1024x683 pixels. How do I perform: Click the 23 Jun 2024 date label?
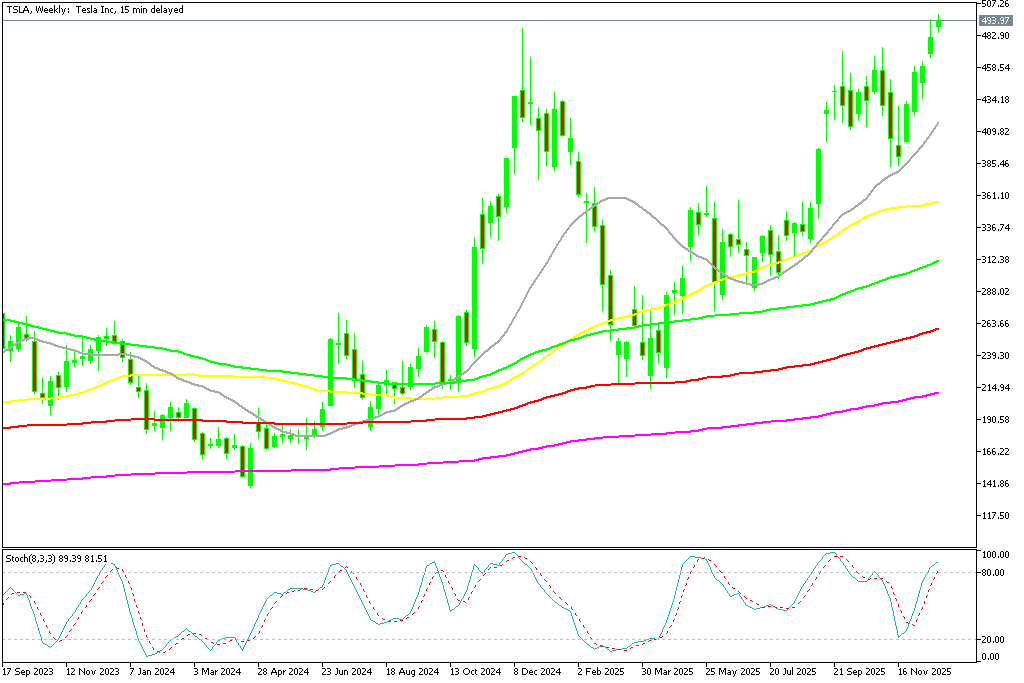345,671
